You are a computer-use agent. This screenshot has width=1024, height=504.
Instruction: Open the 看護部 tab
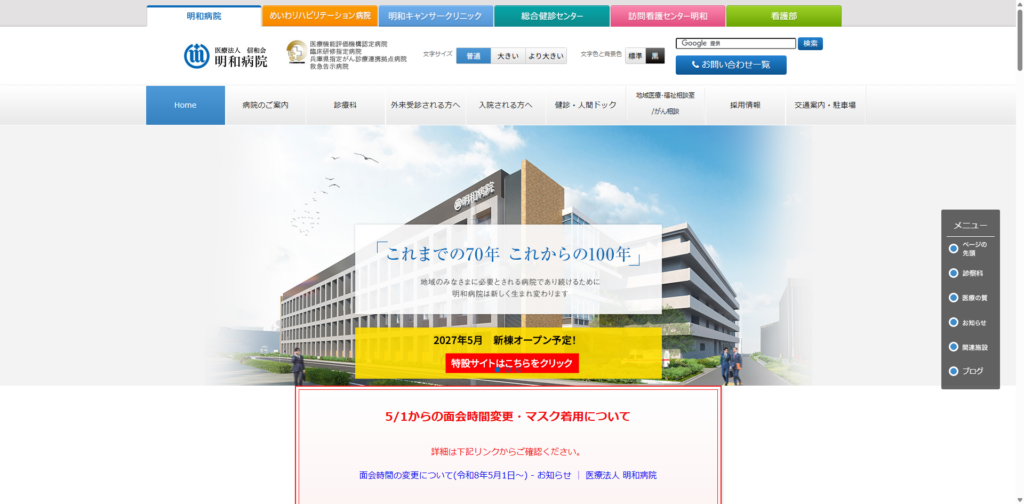pos(784,16)
